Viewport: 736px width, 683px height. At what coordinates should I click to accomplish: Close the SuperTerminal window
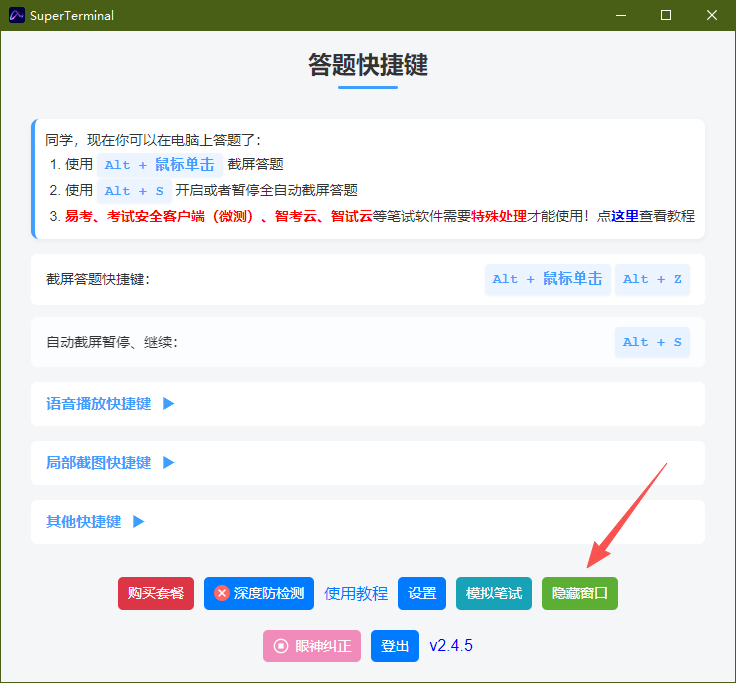tap(712, 15)
